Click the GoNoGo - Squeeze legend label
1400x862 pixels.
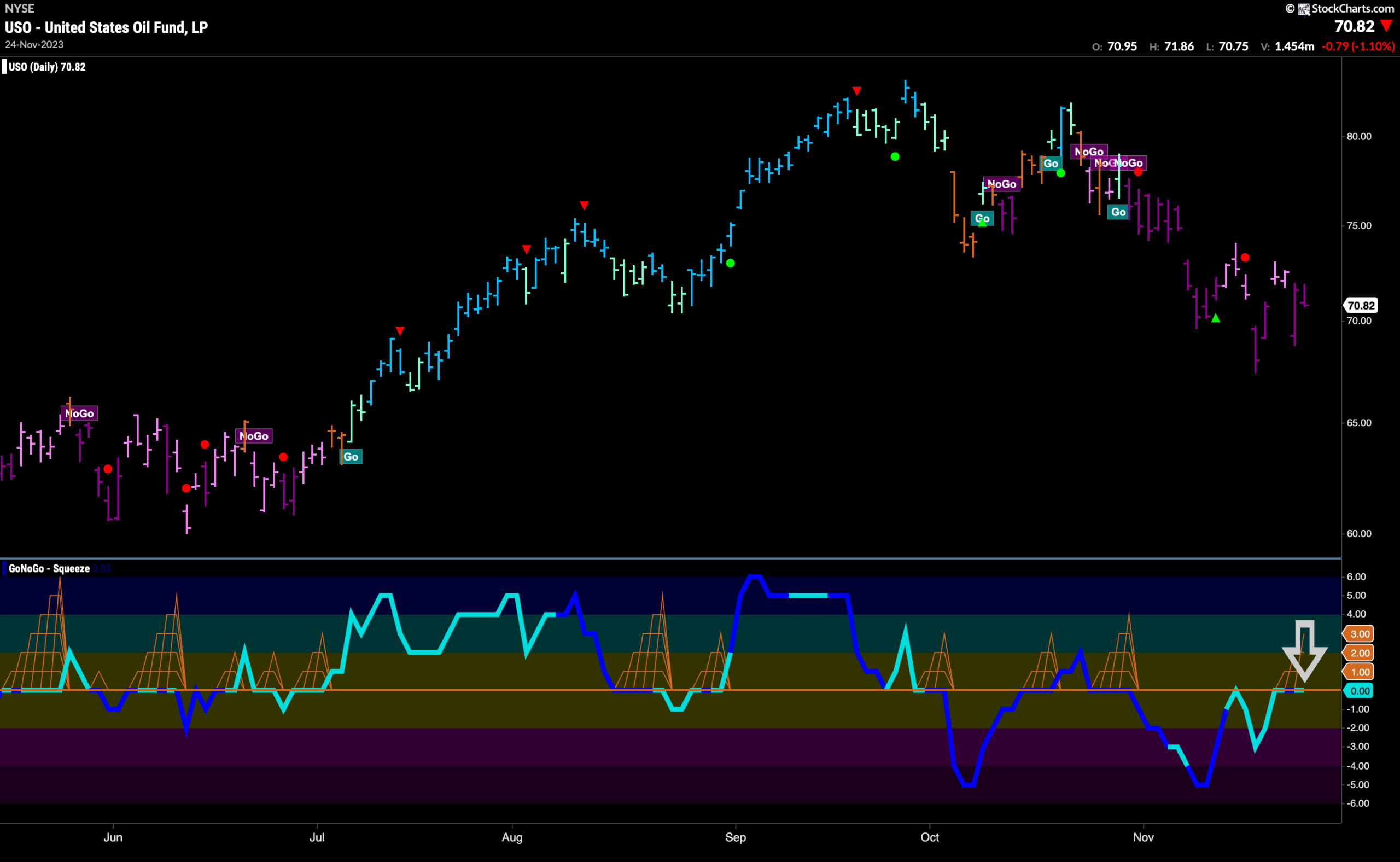[49, 568]
